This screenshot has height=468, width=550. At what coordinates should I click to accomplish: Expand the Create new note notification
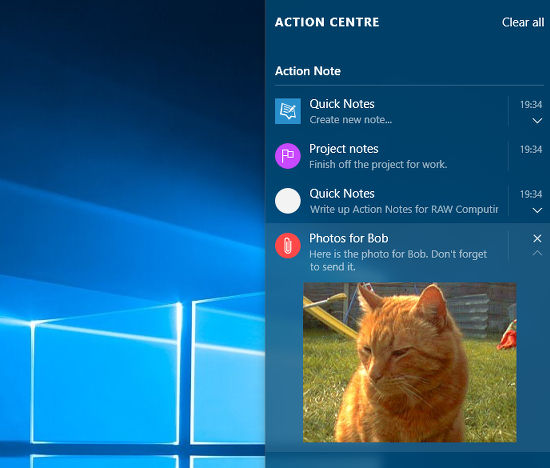click(537, 121)
